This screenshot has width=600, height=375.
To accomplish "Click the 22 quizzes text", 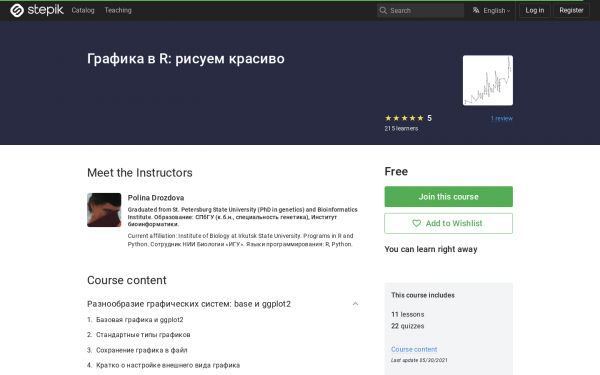I will 408,326.
